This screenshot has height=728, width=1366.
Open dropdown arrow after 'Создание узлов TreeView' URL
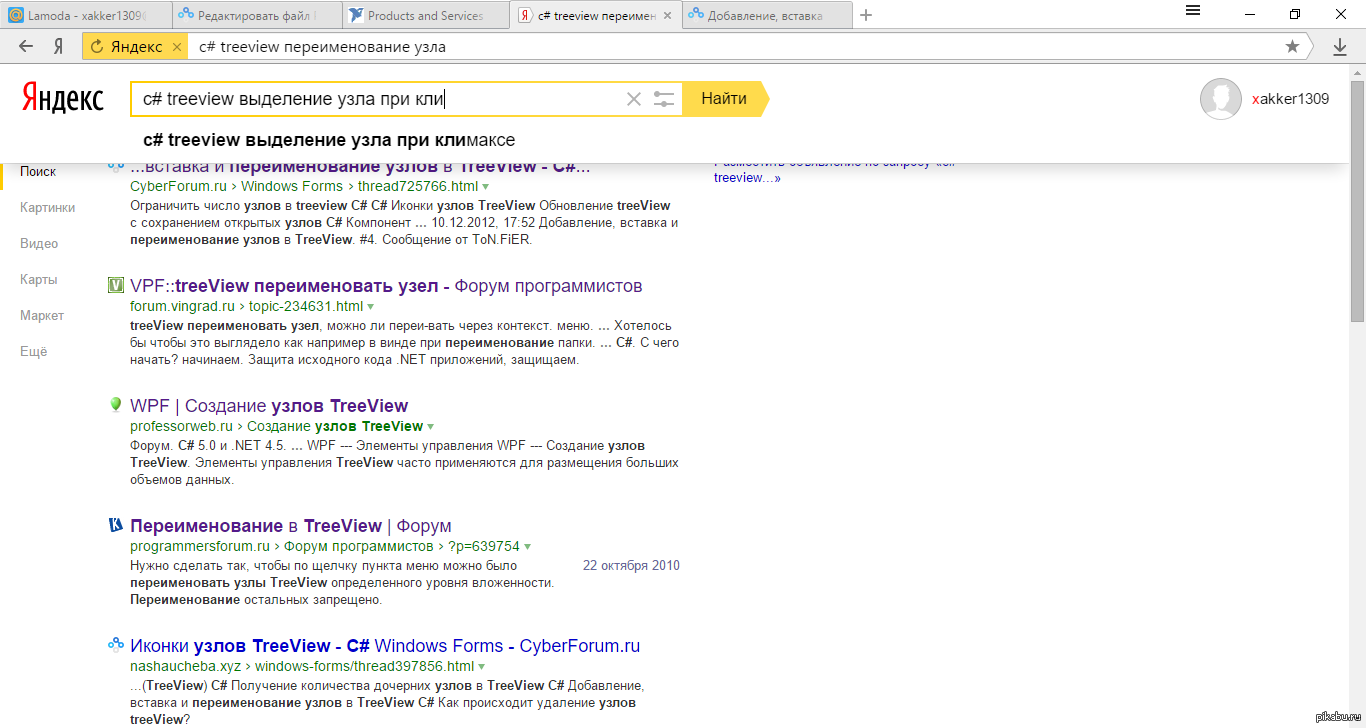click(x=431, y=427)
